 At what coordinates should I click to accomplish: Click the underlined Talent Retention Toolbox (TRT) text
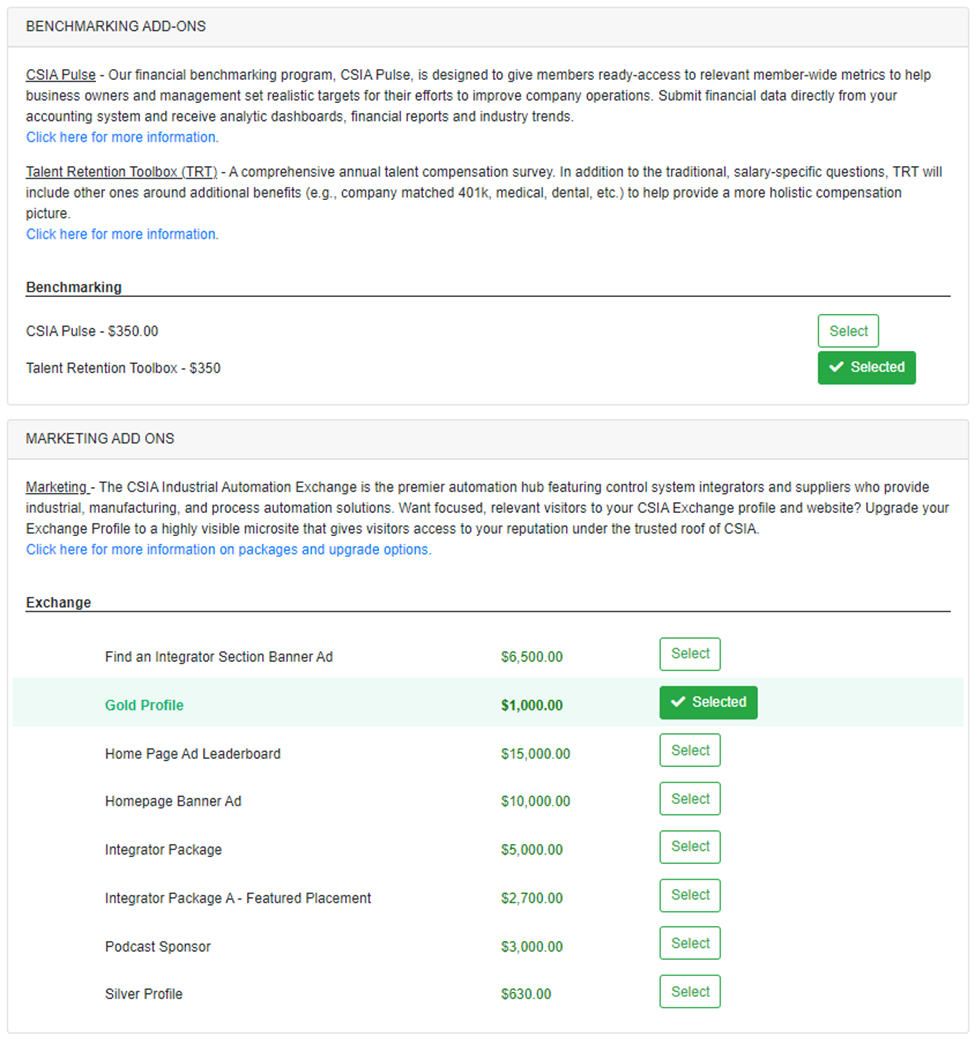pos(121,172)
